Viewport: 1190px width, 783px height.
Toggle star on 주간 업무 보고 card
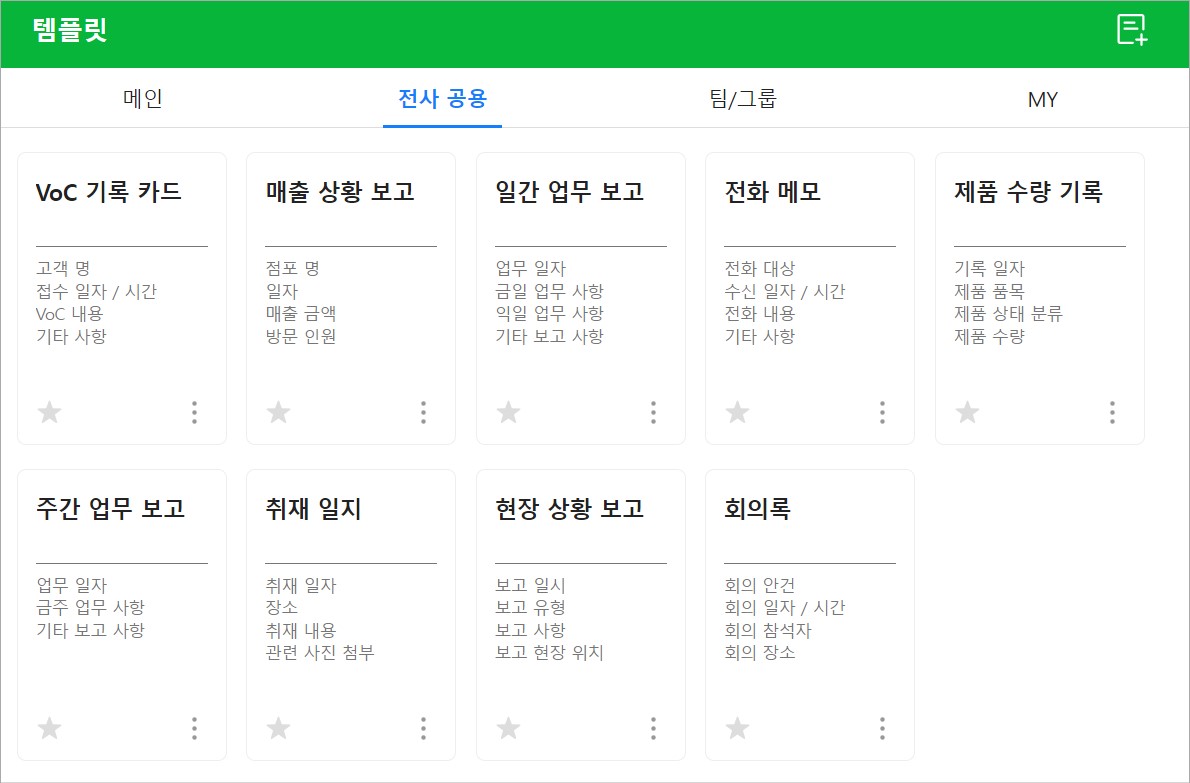click(49, 728)
